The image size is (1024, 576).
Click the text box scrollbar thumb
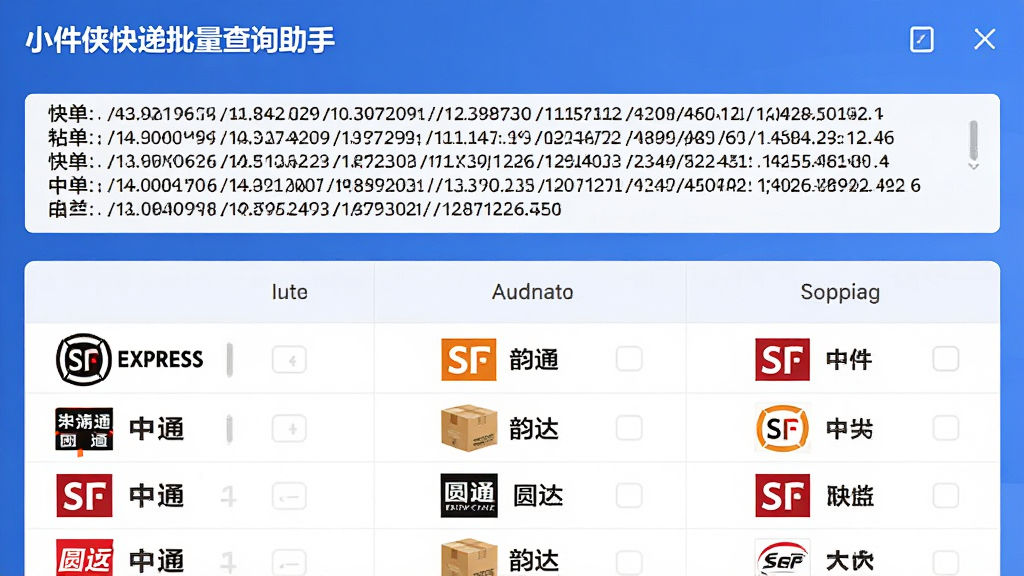pyautogui.click(x=973, y=140)
